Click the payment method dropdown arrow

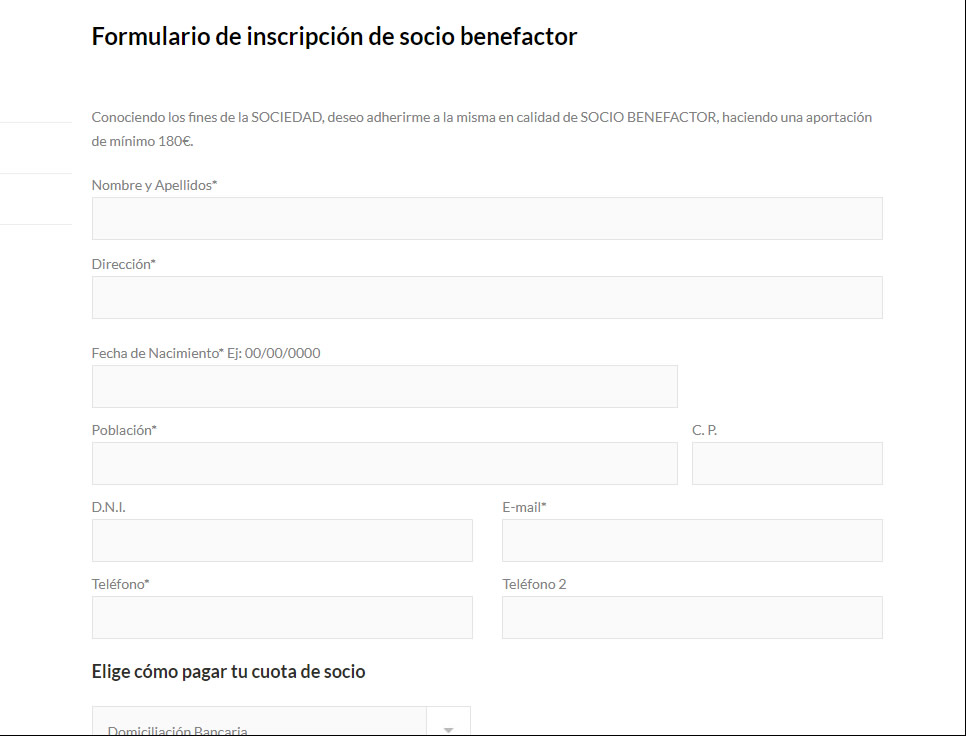[x=448, y=727]
